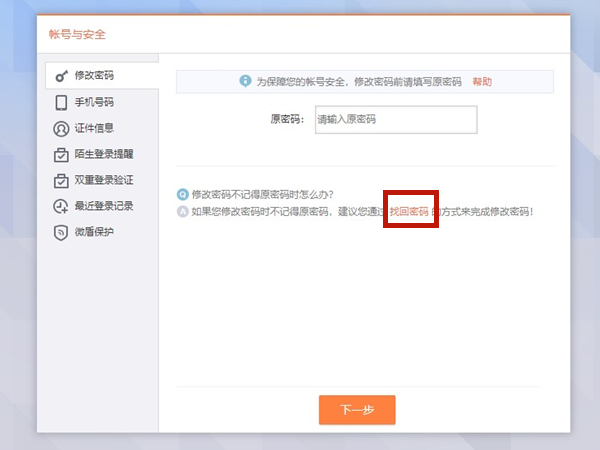Screen dimensions: 600x450
Task: Click the Q question icon
Action: [x=182, y=194]
